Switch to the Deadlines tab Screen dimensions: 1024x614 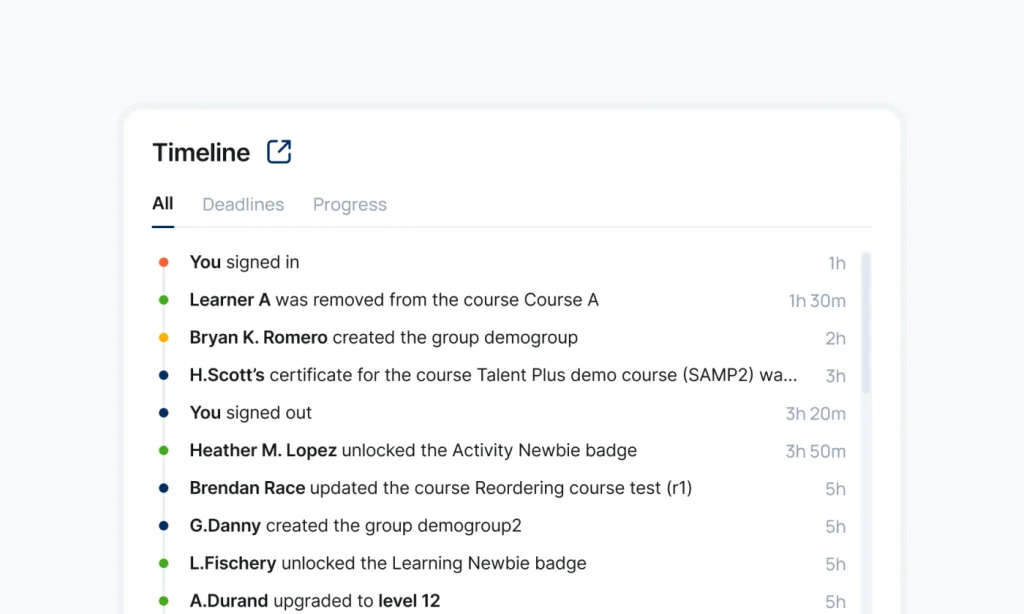(x=243, y=204)
